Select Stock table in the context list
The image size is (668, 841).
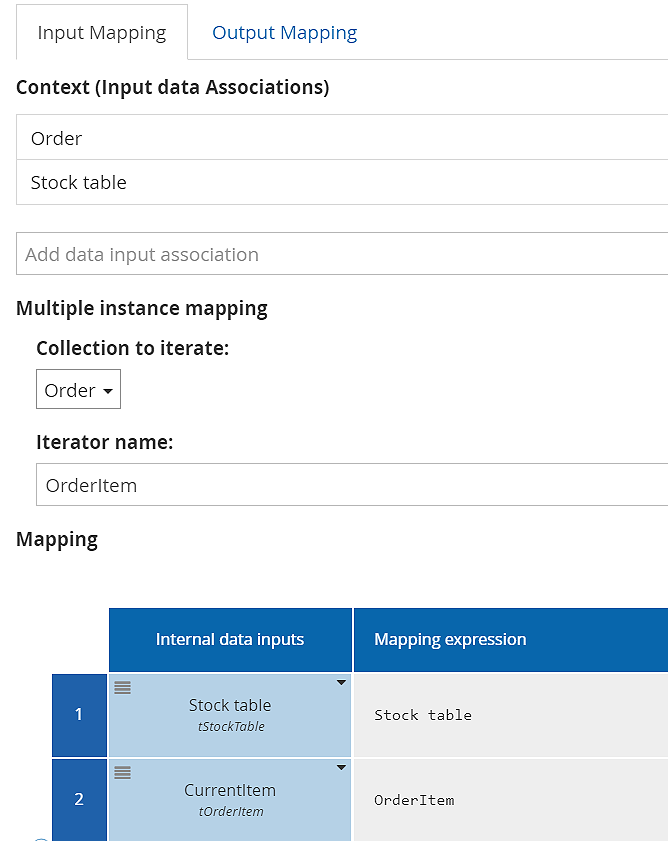coord(78,182)
